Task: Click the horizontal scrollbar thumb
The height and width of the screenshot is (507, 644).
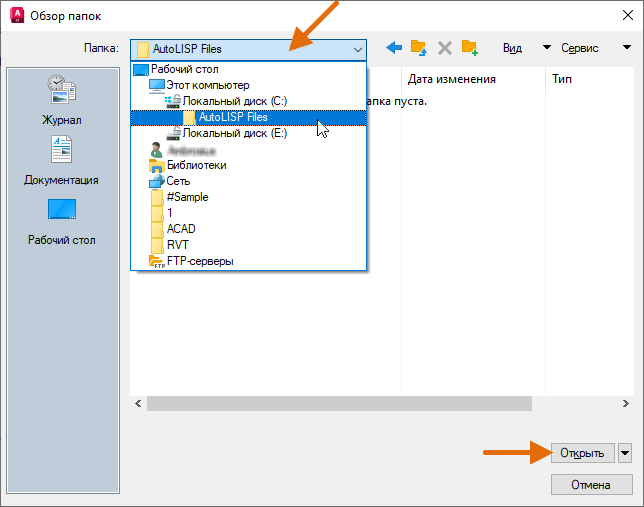Action: coord(339,403)
